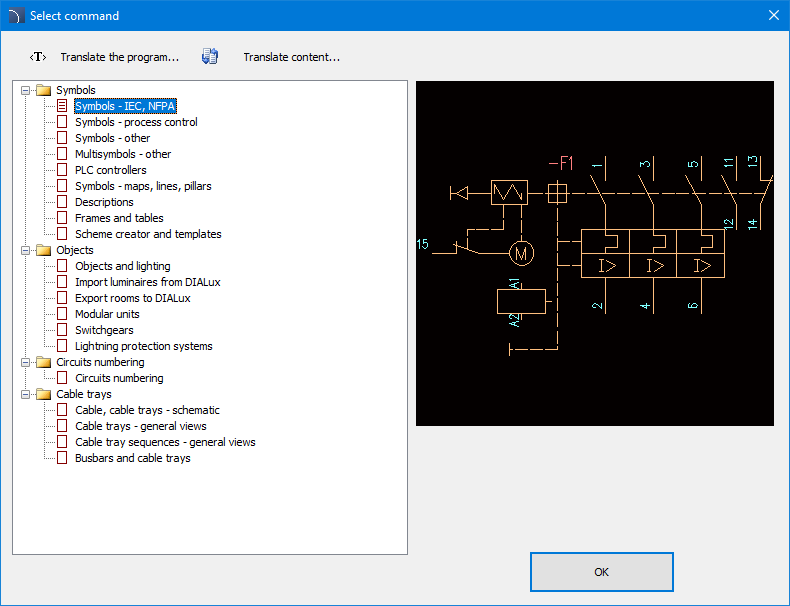This screenshot has height=606, width=790.
Task: Collapse the Cable trays tree node
Action: (x=26, y=394)
